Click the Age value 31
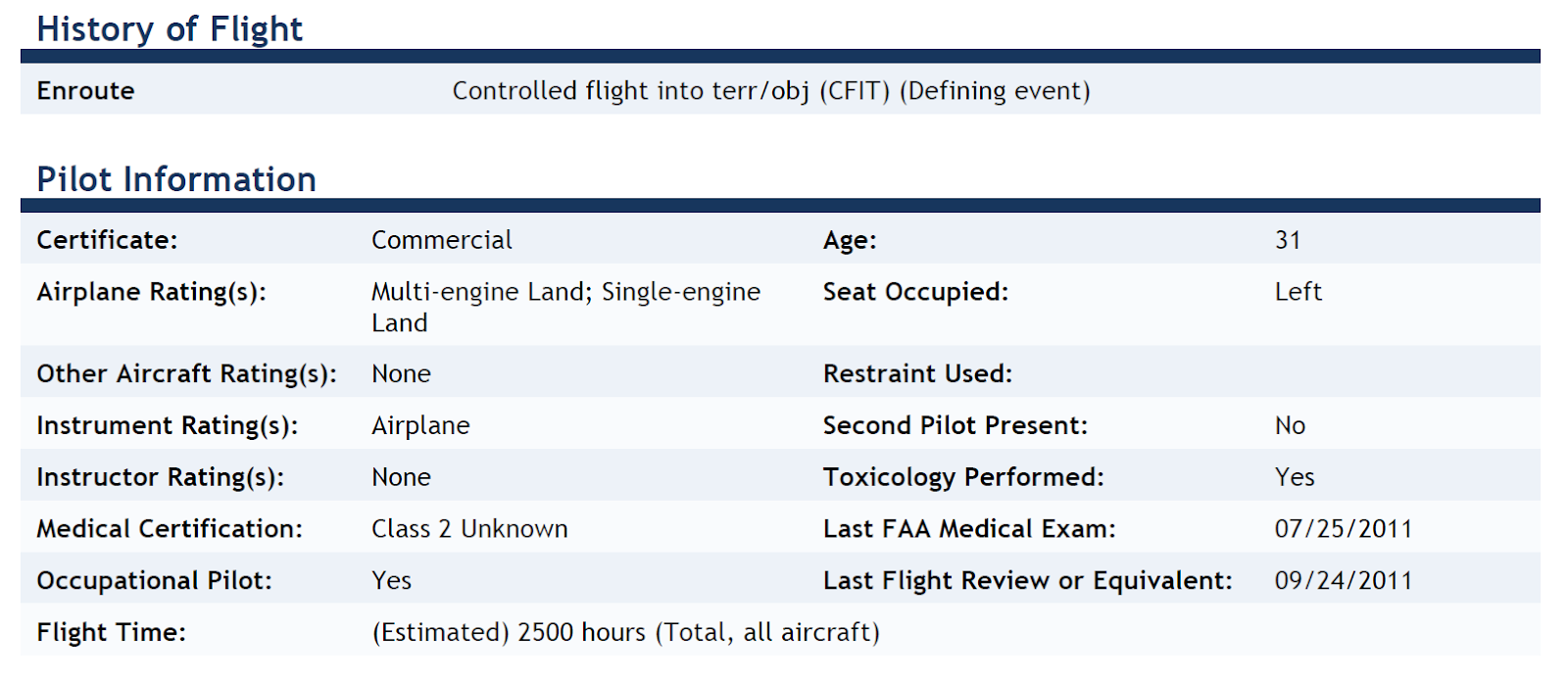The width and height of the screenshot is (1568, 681). 1288,240
